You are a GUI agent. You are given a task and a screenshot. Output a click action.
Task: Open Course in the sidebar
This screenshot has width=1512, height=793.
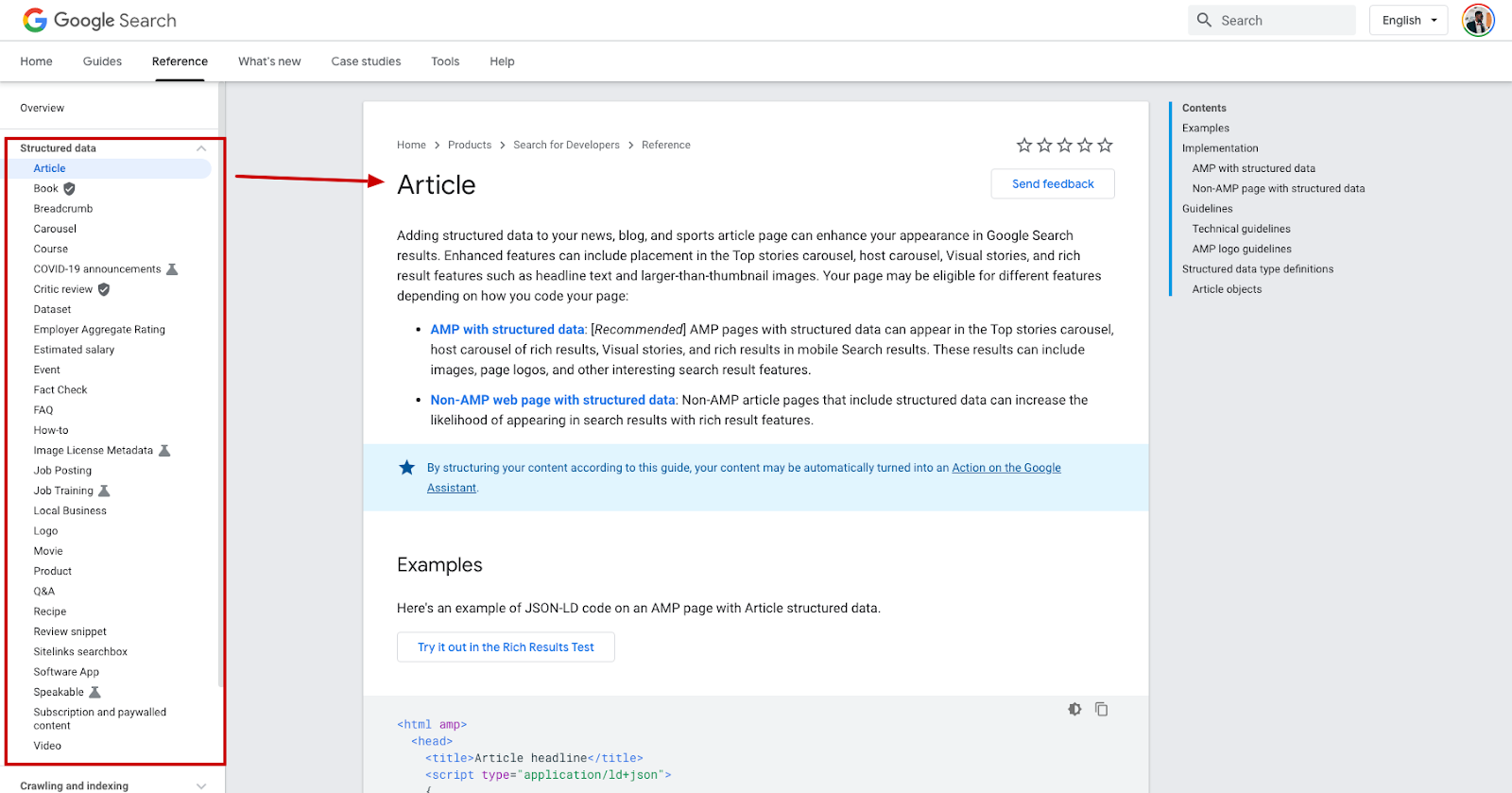coord(51,250)
